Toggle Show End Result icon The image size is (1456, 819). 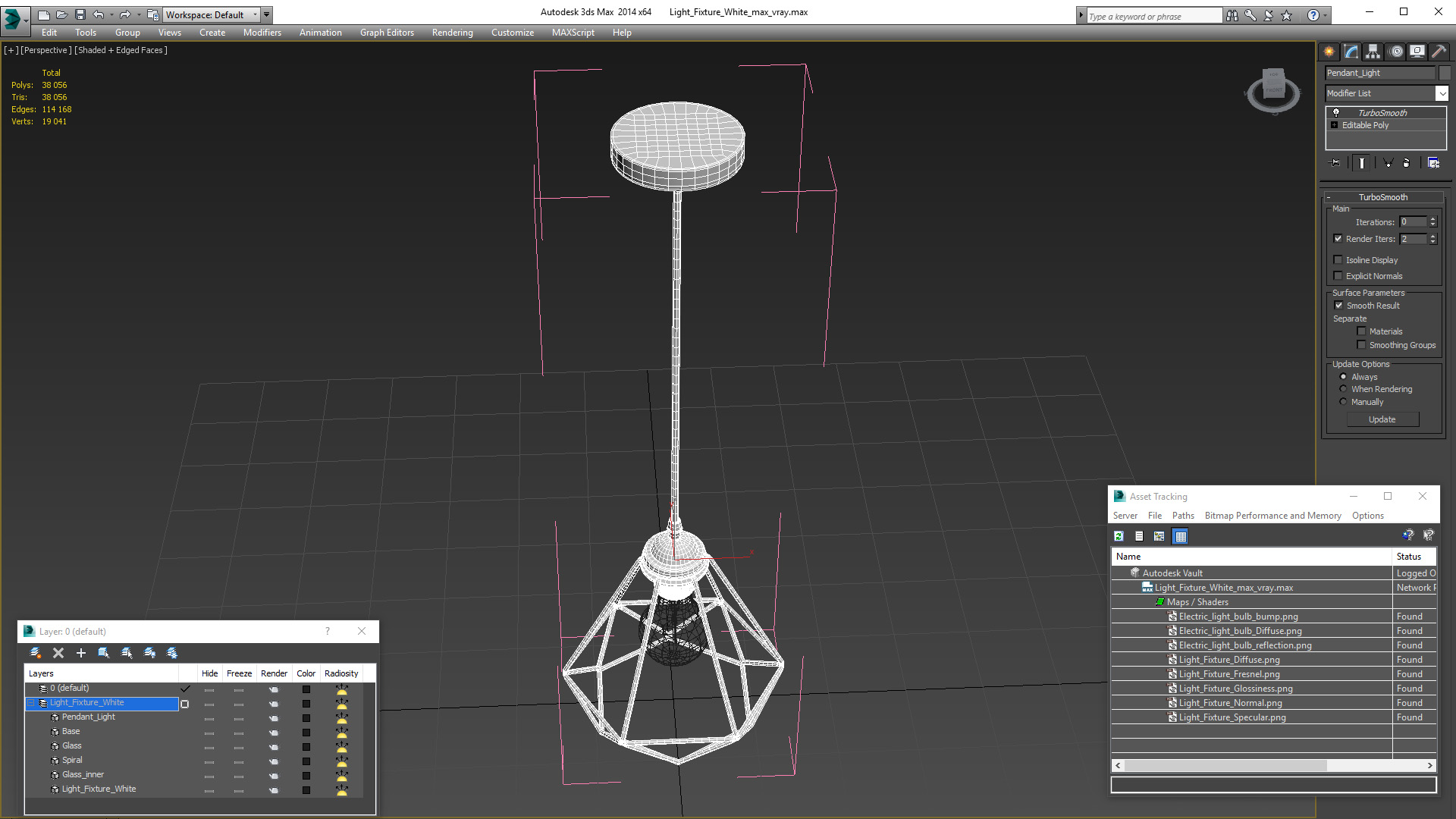1362,162
